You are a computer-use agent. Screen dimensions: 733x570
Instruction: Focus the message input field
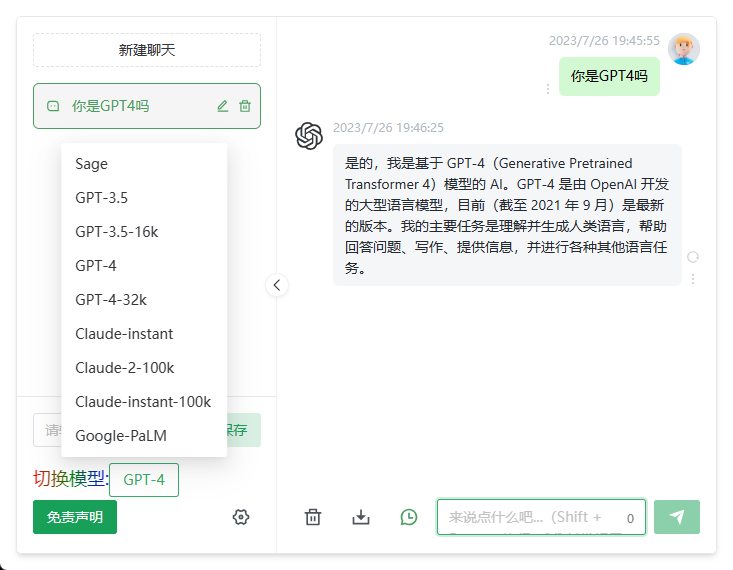point(541,517)
